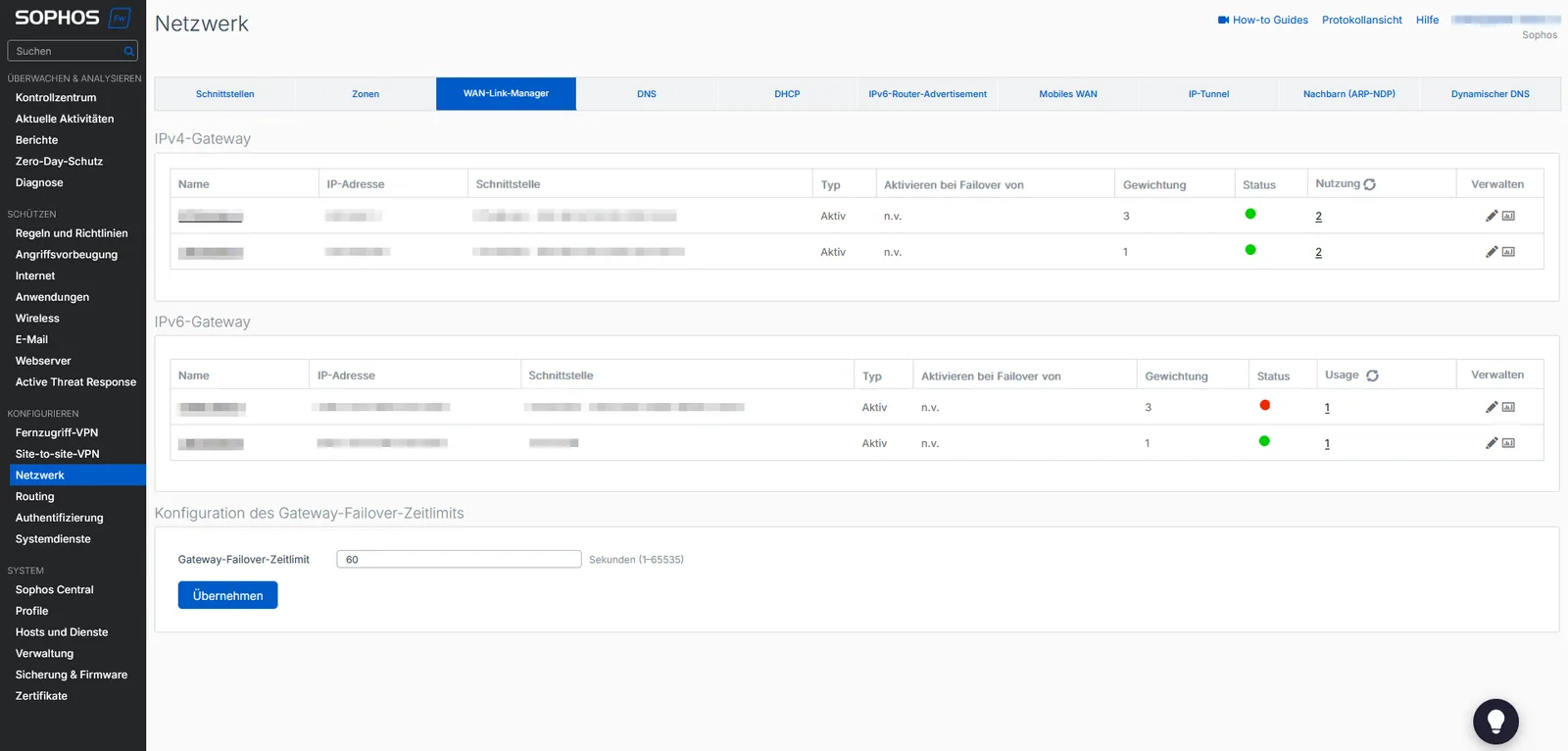Open the Dynamischer DNS tab
The image size is (1568, 751).
(x=1490, y=94)
